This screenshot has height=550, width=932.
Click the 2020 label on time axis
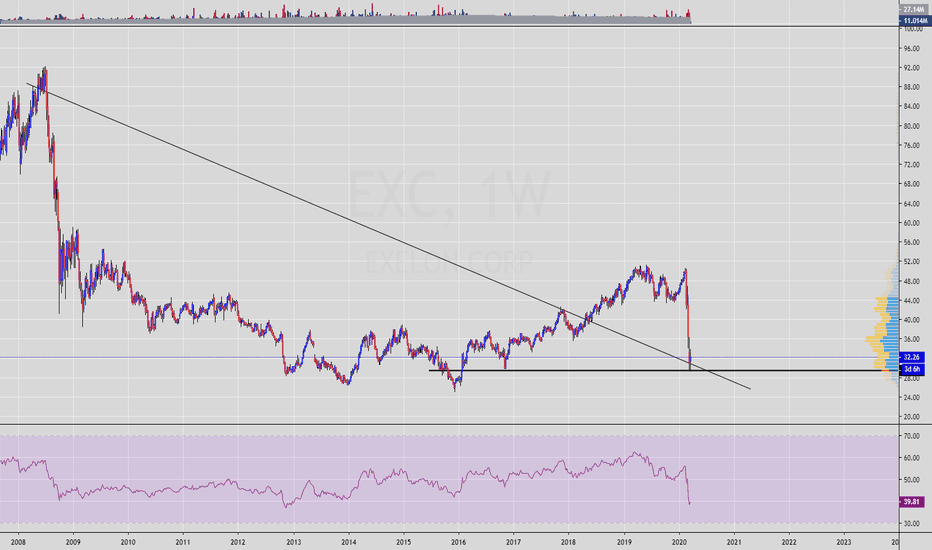(679, 542)
